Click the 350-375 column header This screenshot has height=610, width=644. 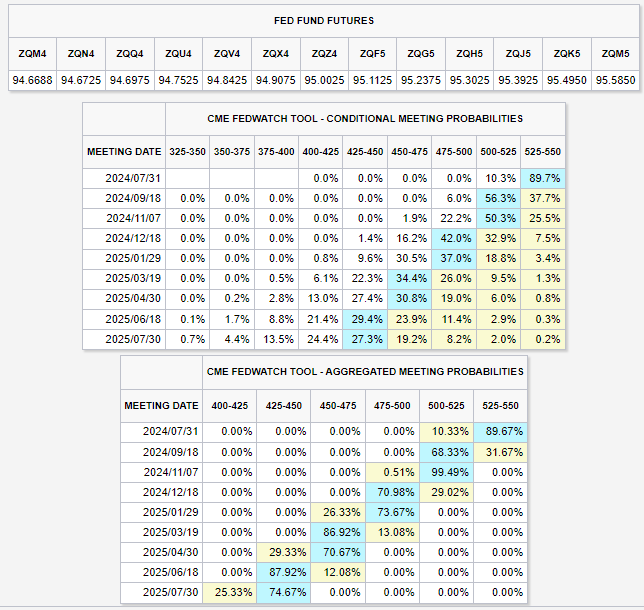coord(232,152)
